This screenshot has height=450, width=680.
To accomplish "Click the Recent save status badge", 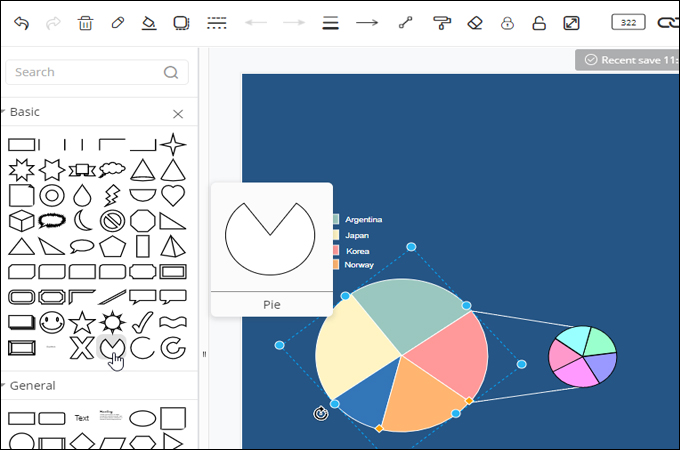I will point(627,60).
